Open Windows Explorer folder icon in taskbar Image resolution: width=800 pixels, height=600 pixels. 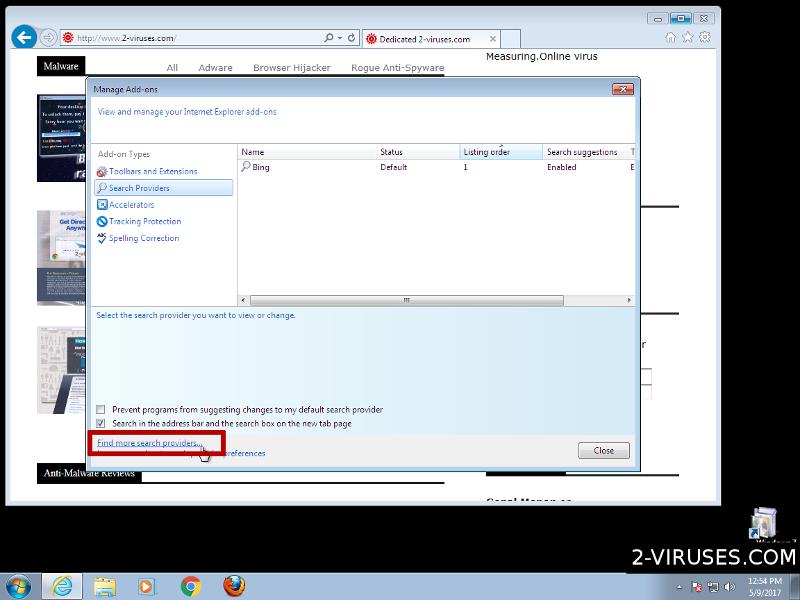104,586
